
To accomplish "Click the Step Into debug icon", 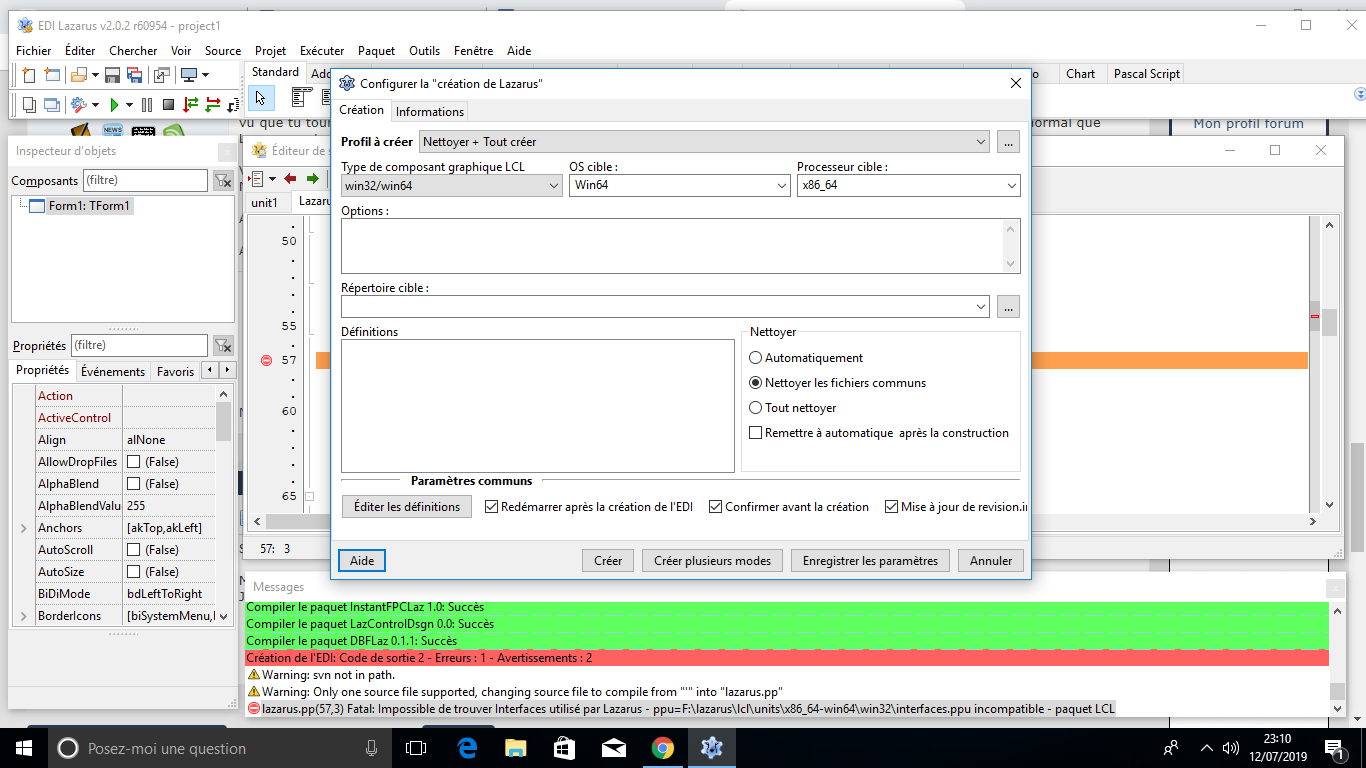I will click(x=190, y=104).
